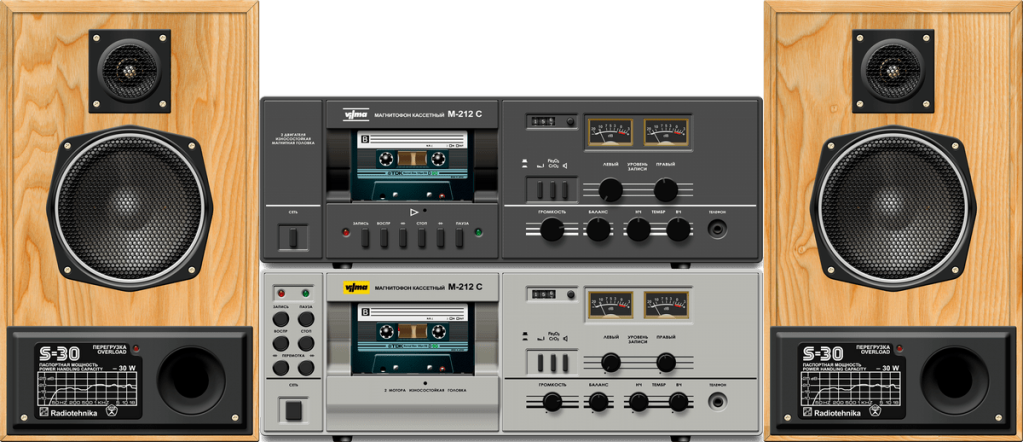Push the round ВОСПР button on silver deck
The width and height of the screenshot is (1023, 442).
[x=281, y=343]
